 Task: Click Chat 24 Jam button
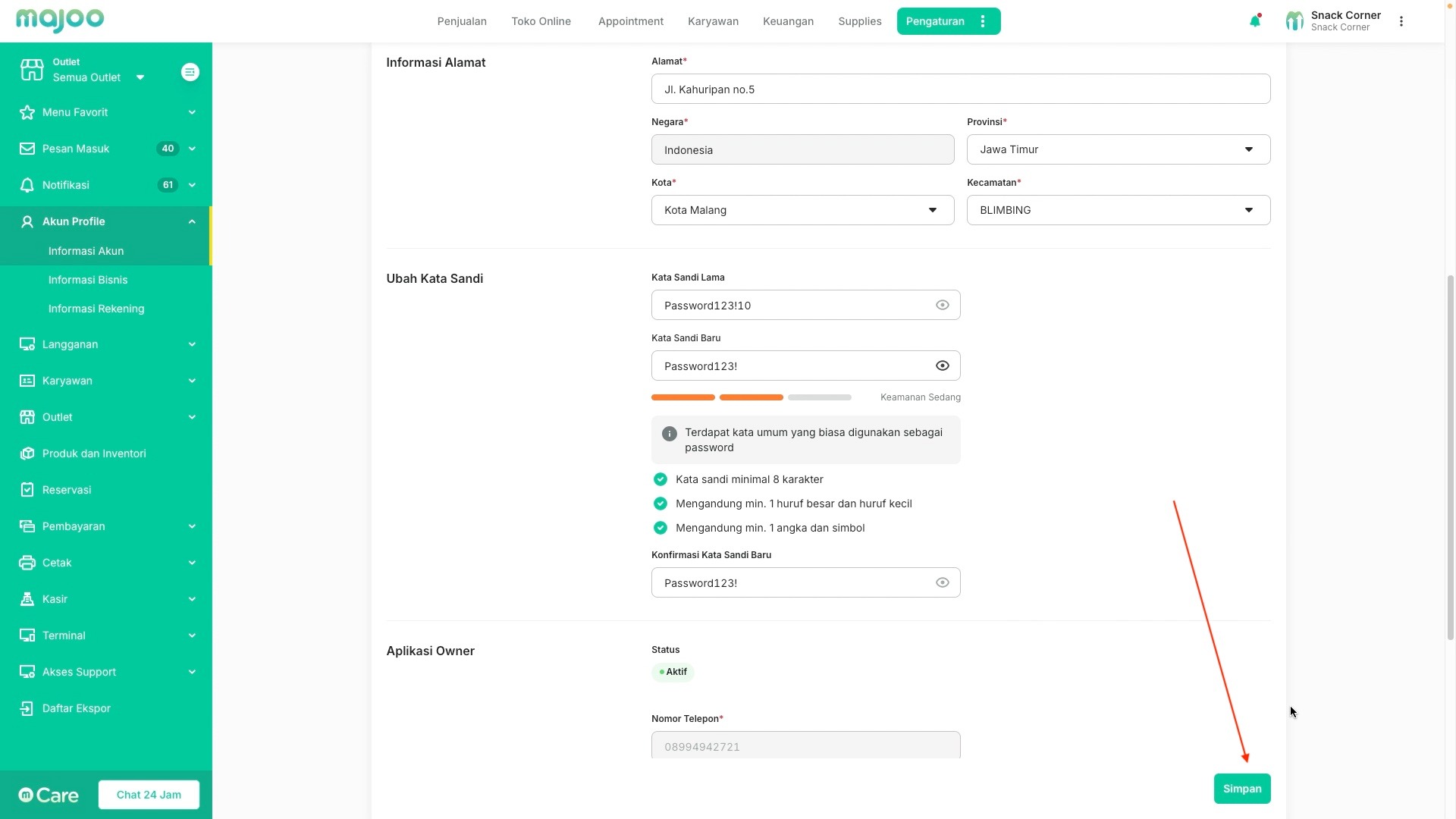point(149,795)
